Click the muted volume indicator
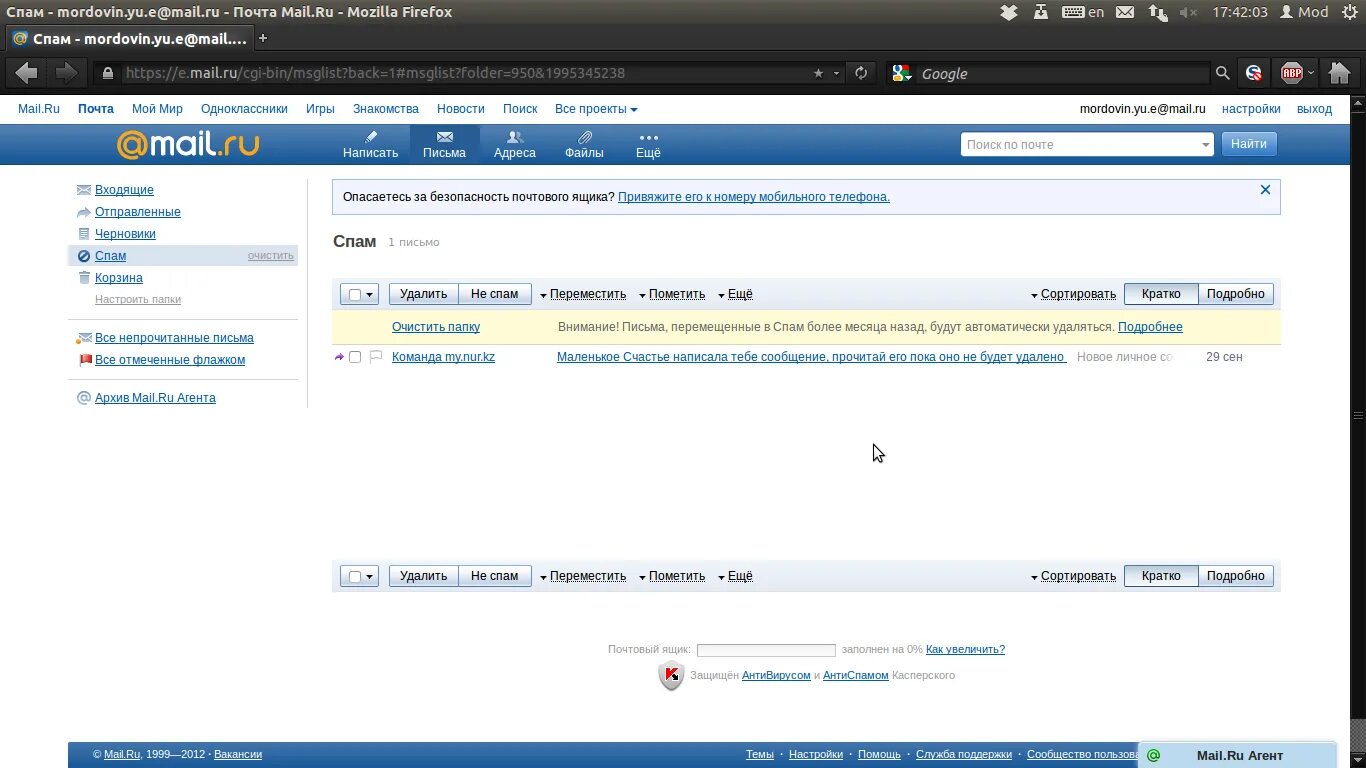The image size is (1366, 768). 1188,12
